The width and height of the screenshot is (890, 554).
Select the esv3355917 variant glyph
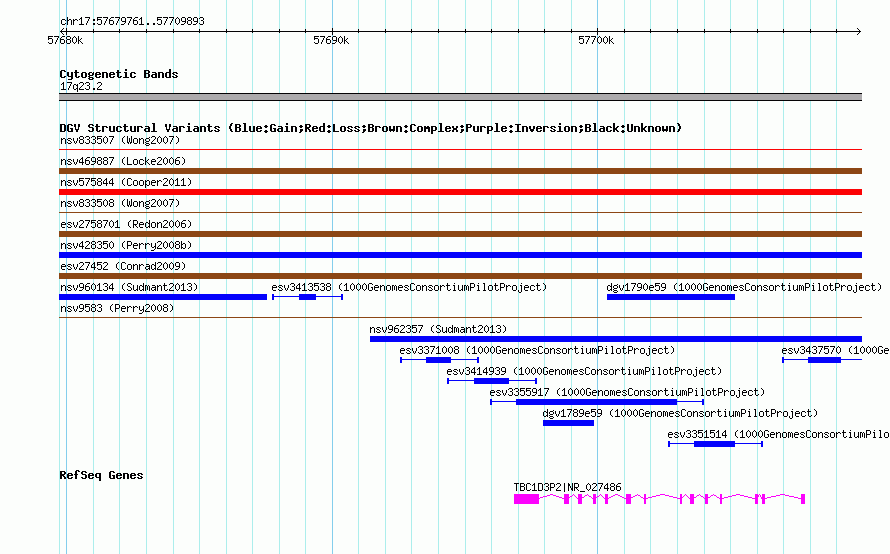(597, 402)
